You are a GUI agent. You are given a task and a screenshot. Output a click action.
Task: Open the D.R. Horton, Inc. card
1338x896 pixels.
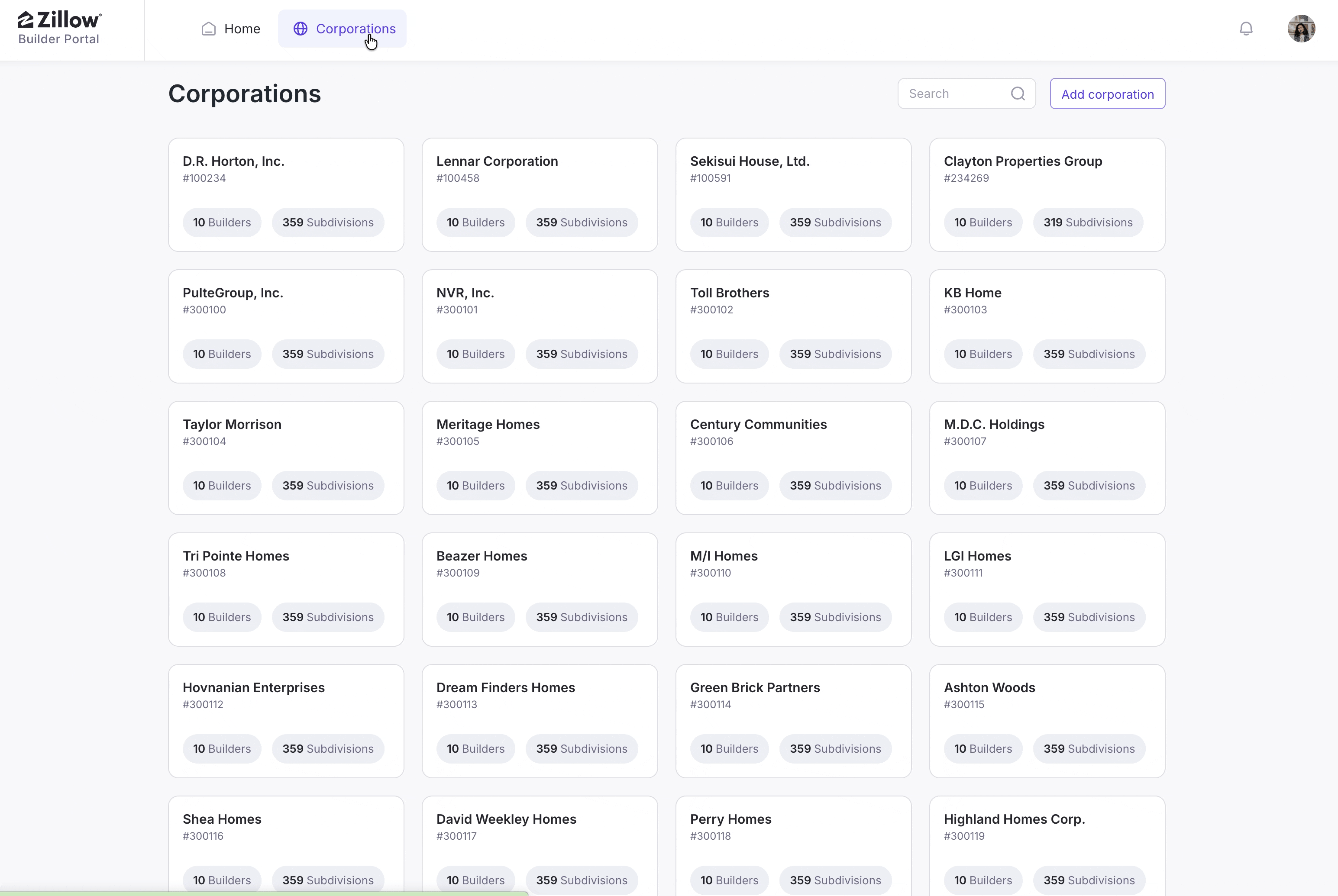coord(286,195)
